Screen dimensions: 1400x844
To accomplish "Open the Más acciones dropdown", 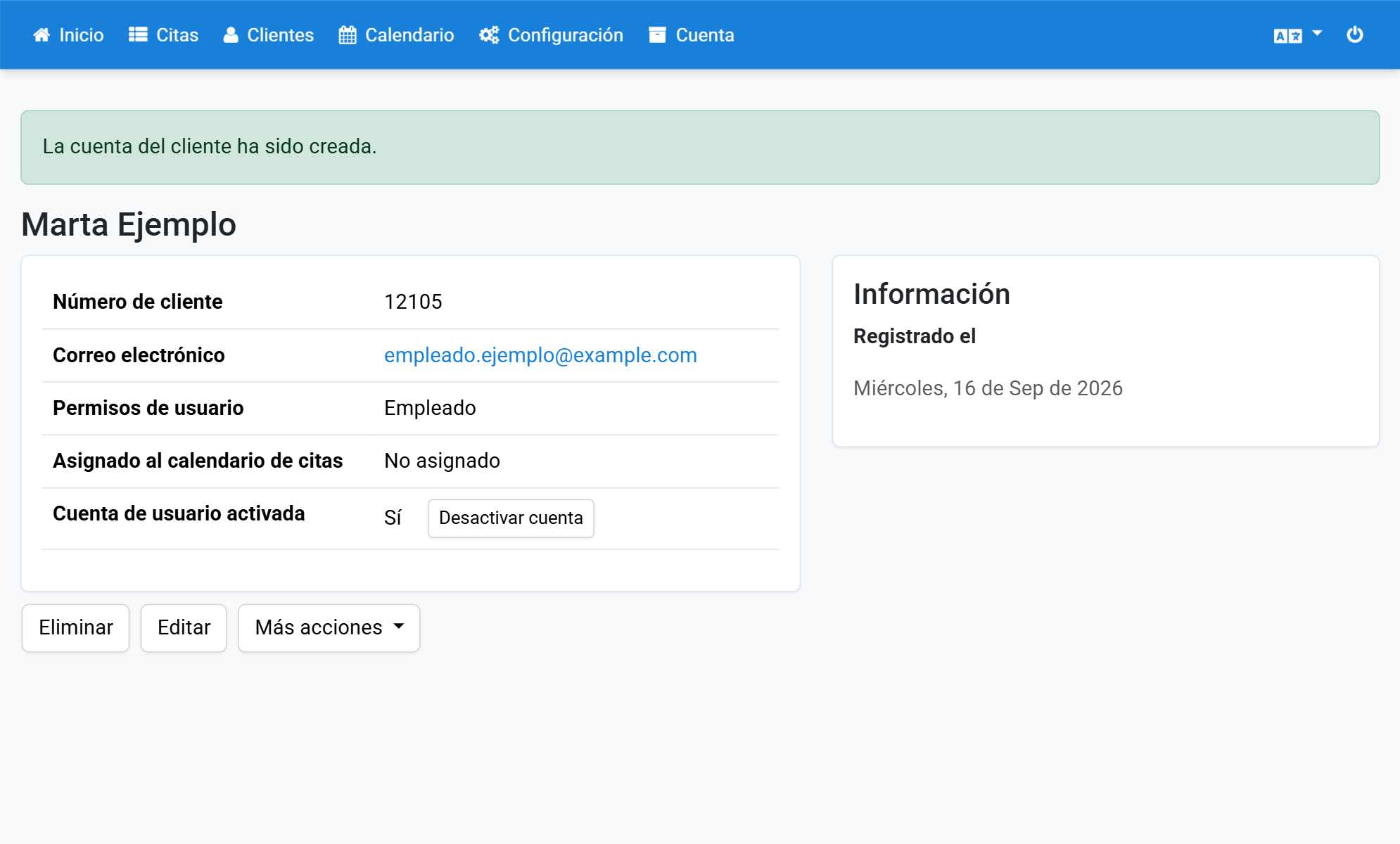I will pos(329,627).
